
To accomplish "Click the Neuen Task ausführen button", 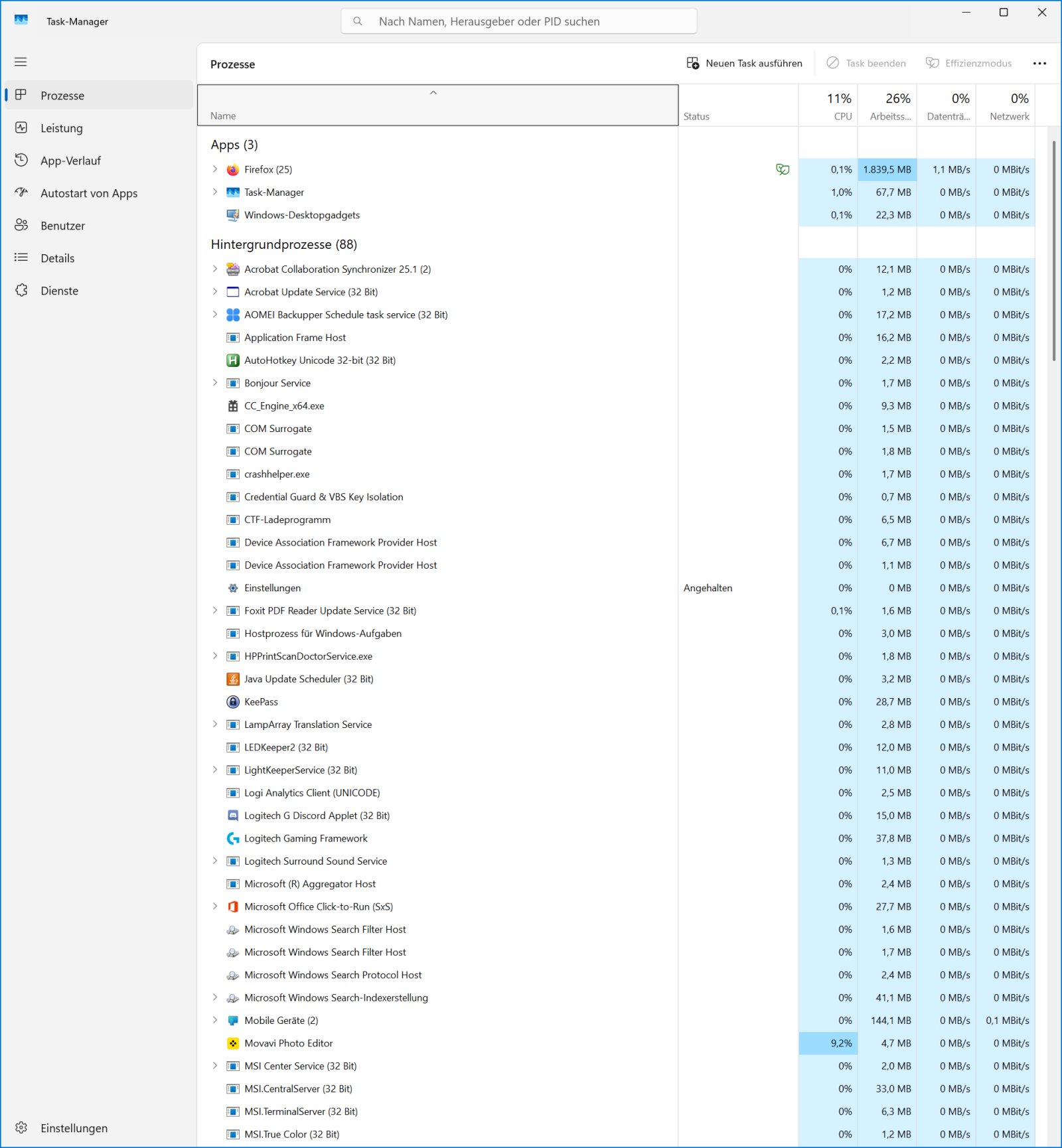I will (745, 63).
